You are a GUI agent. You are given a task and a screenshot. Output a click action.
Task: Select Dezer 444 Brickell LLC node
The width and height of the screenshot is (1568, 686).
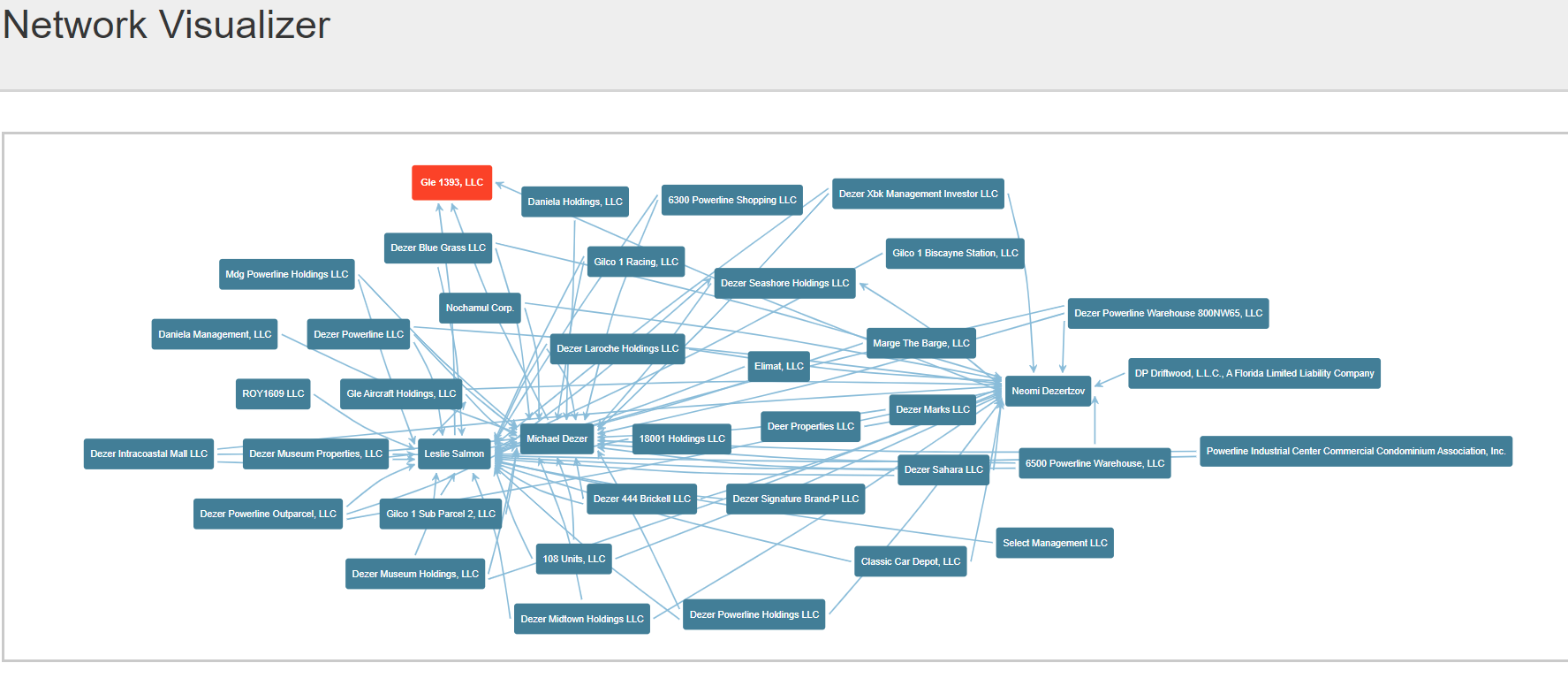click(642, 499)
